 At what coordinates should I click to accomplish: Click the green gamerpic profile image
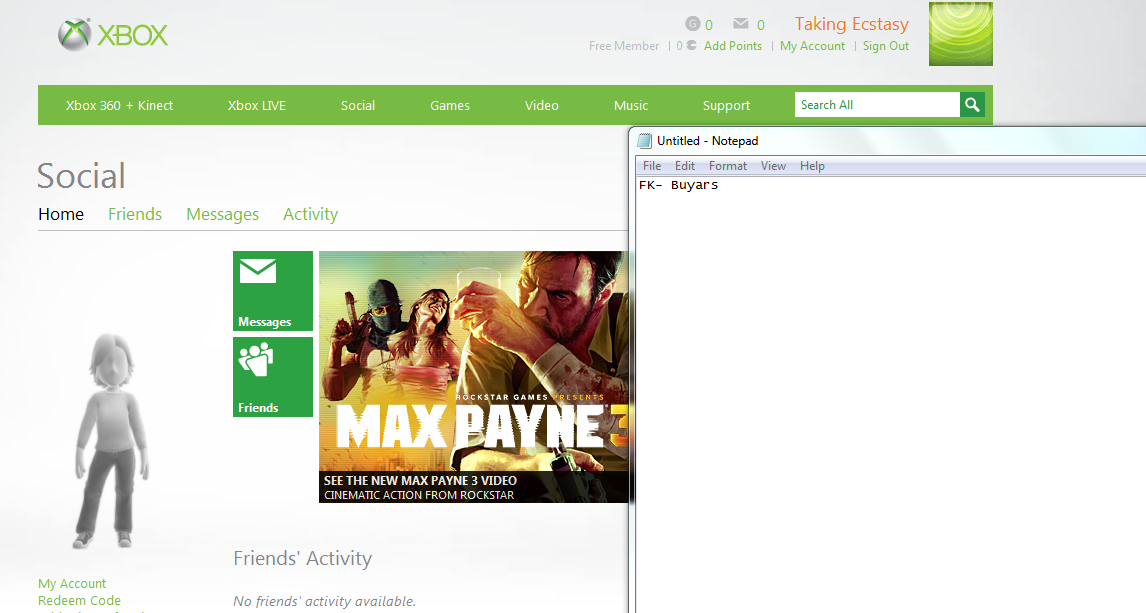pyautogui.click(x=960, y=34)
